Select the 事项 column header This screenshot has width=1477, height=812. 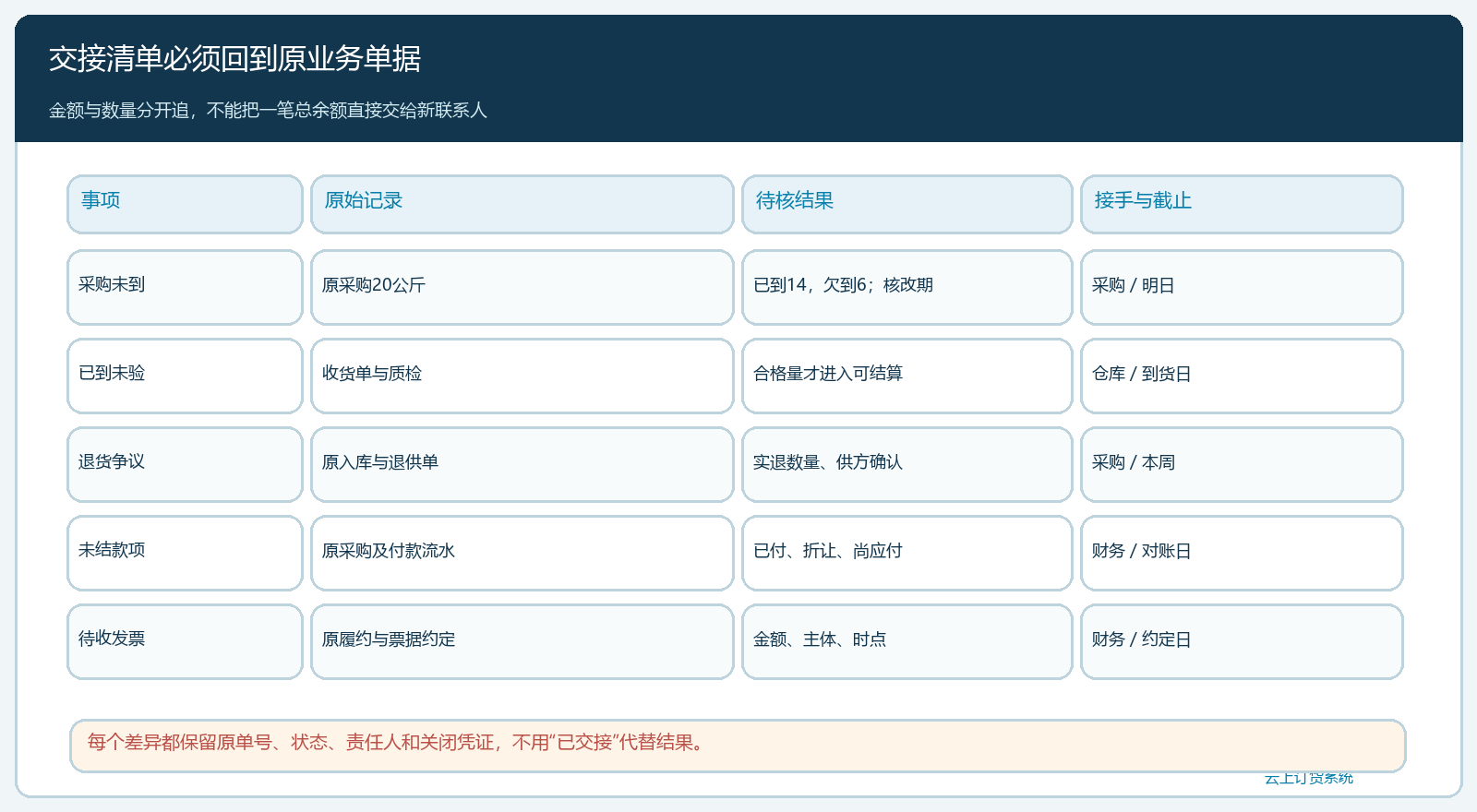point(185,204)
